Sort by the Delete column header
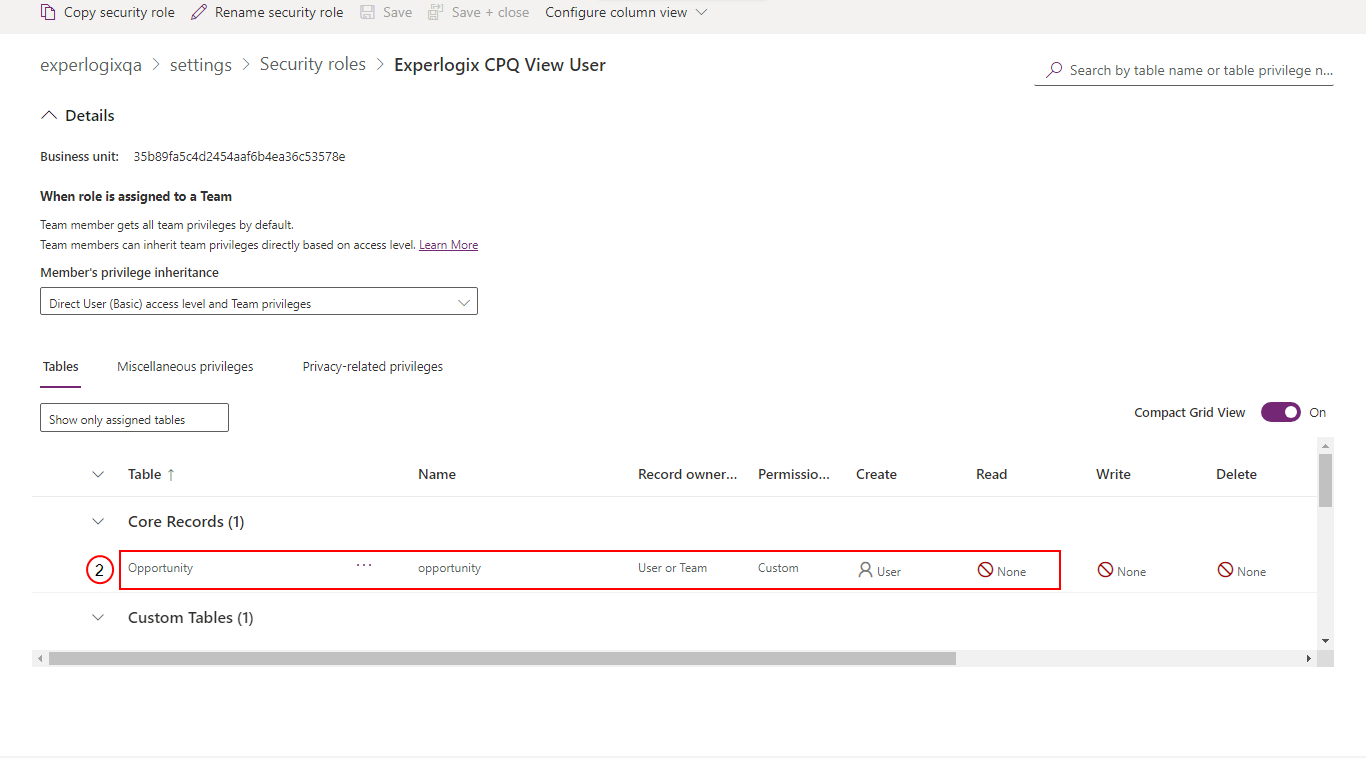 coord(1236,474)
